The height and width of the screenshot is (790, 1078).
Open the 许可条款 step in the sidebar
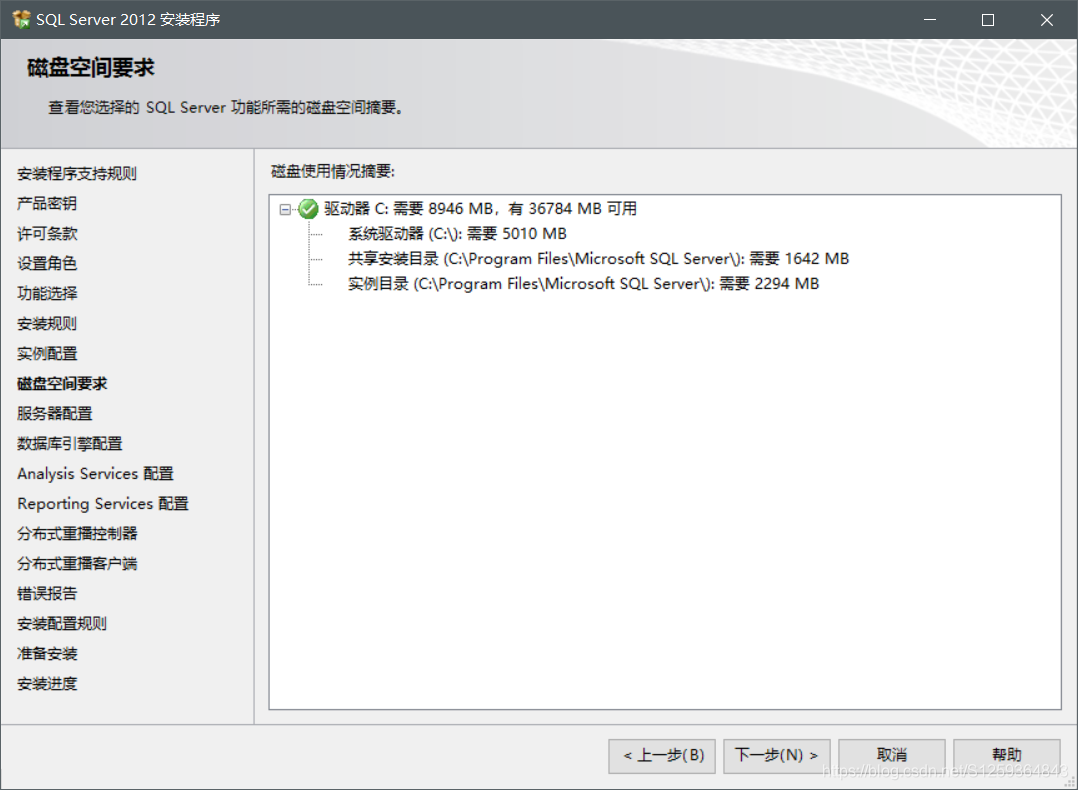47,234
